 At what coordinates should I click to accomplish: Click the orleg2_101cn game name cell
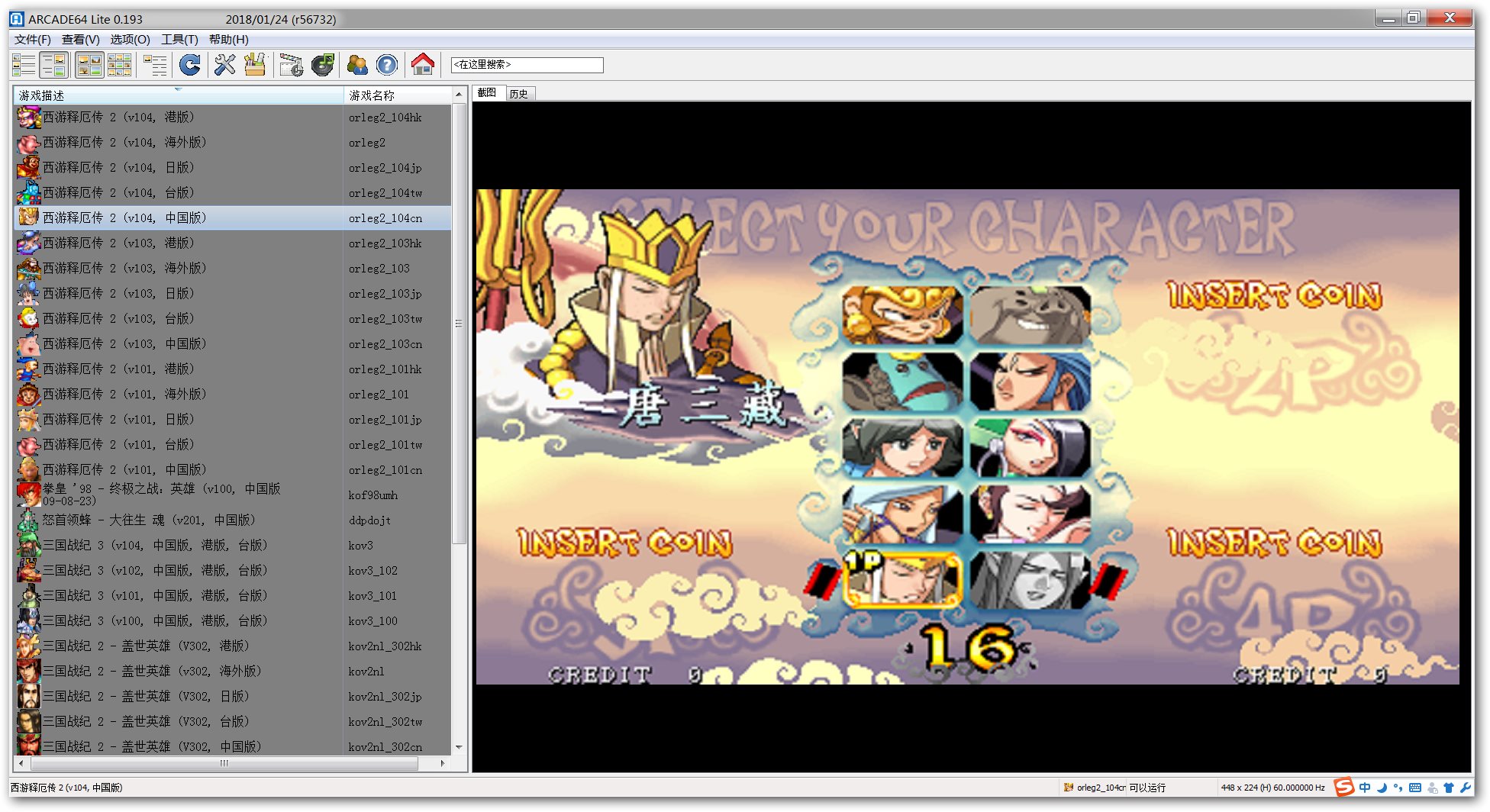(385, 470)
